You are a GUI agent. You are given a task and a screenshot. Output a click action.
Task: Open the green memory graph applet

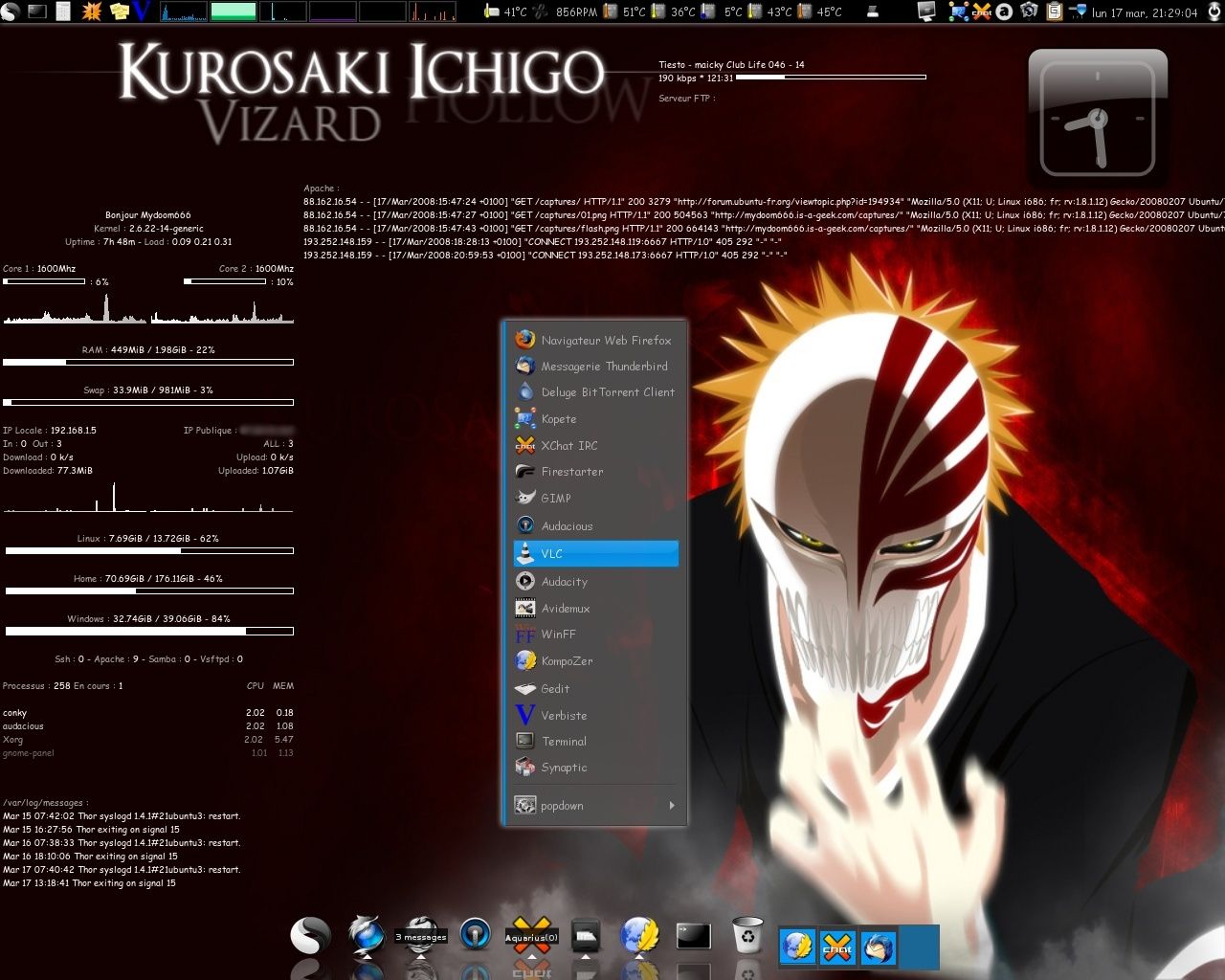tap(233, 11)
